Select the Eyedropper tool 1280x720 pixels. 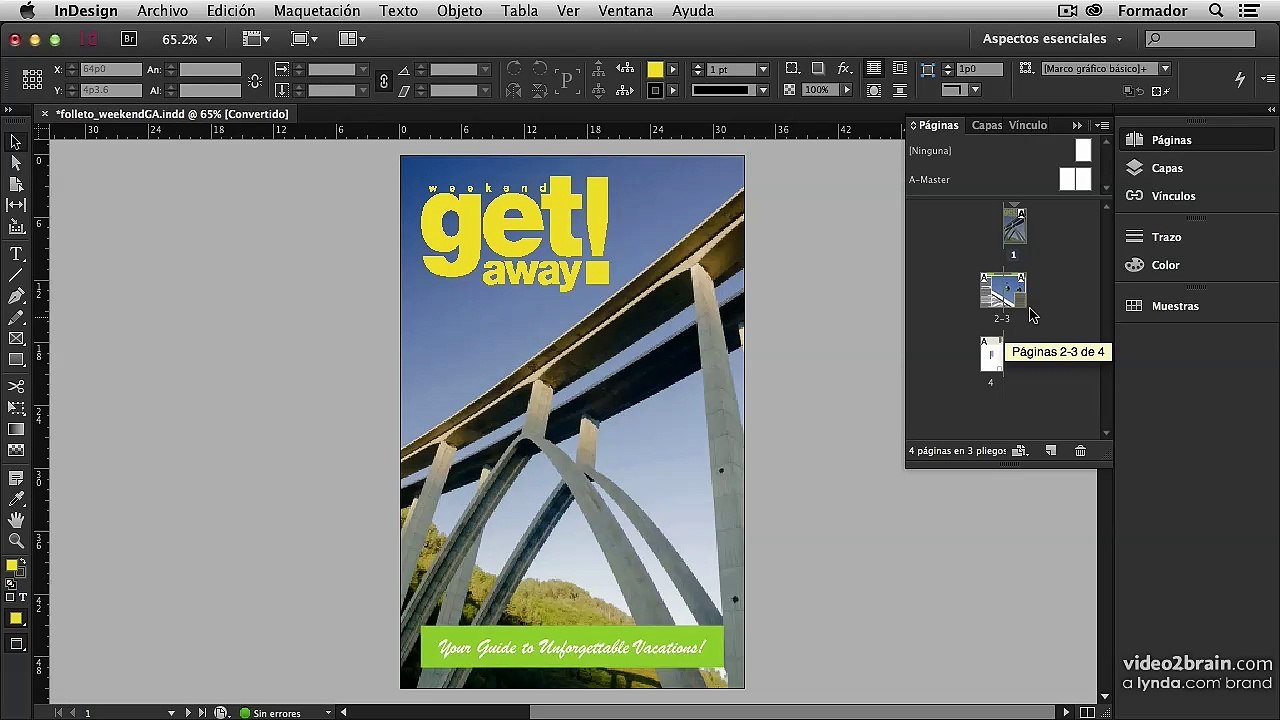click(x=16, y=499)
